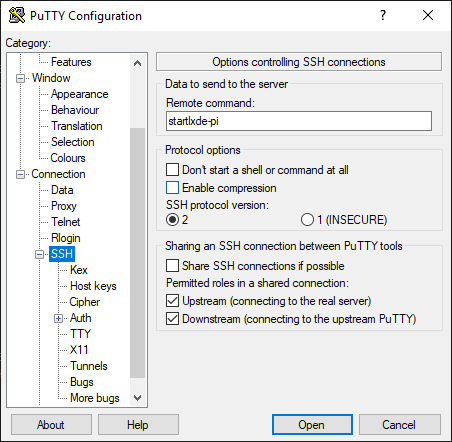Open the More bugs category
452x442 pixels.
pos(95,398)
